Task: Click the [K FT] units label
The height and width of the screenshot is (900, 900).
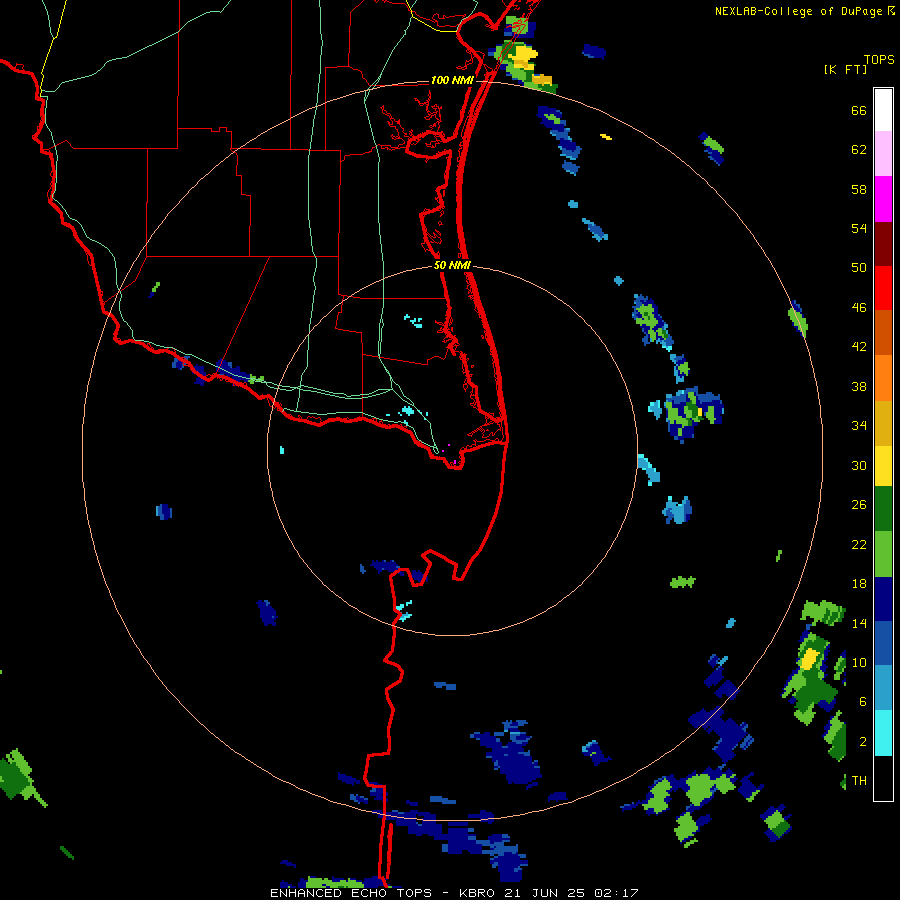Action: click(845, 69)
